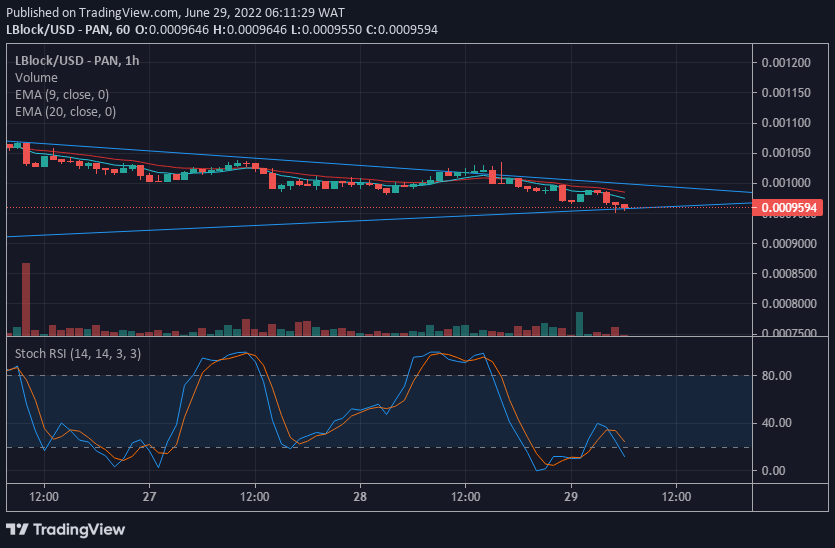The image size is (835, 548).
Task: Click the tall green volume bar near 29
Action: 579,324
